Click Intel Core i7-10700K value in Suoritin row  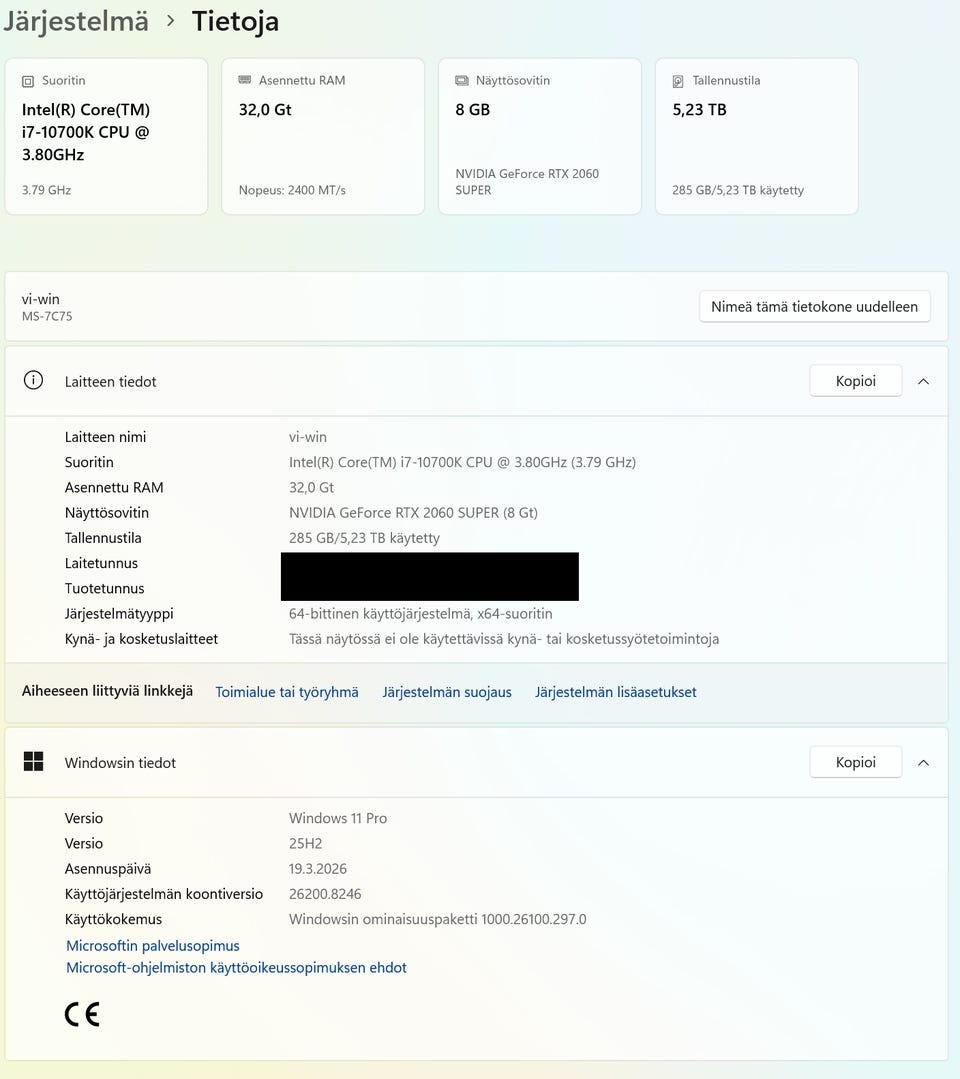[462, 462]
